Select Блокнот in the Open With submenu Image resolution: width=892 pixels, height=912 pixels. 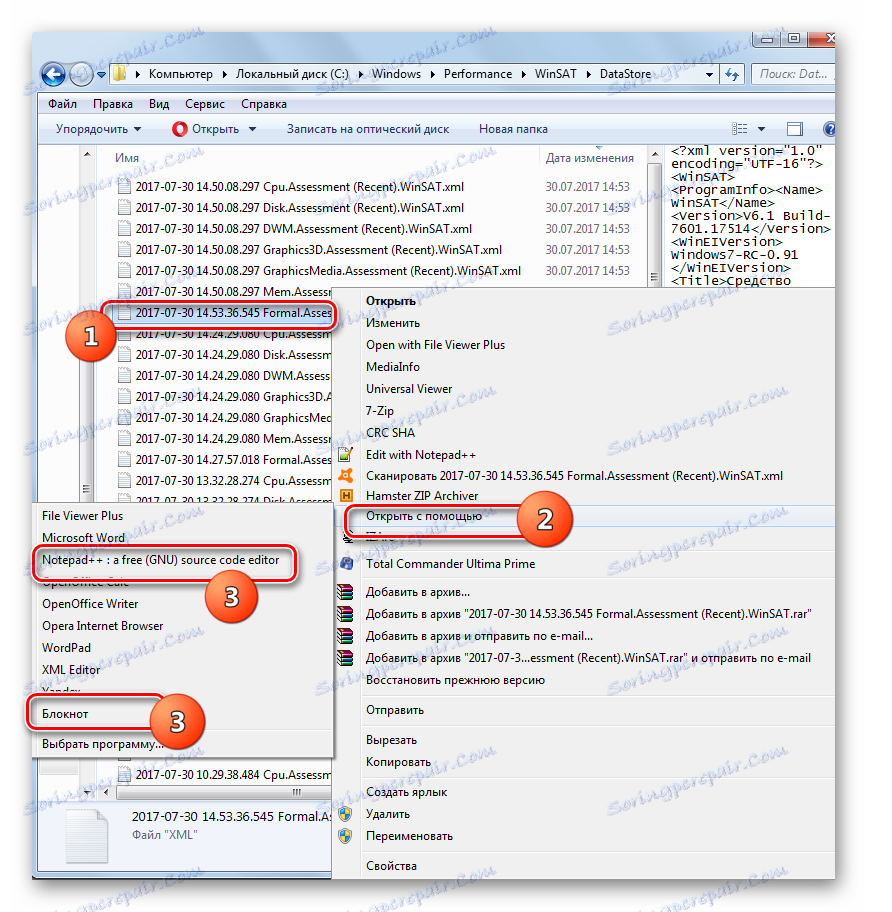(65, 714)
